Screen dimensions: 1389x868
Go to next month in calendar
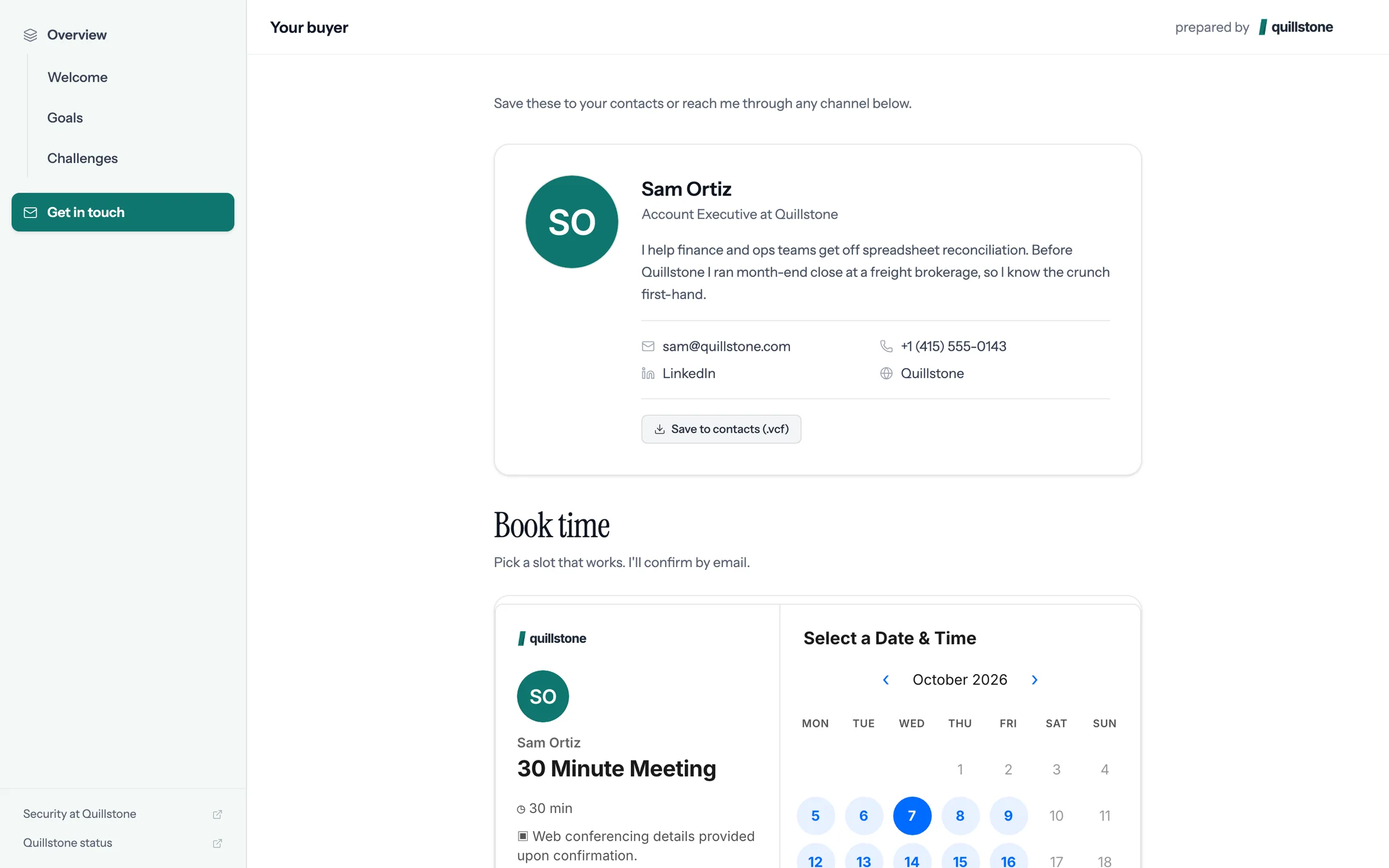tap(1035, 679)
